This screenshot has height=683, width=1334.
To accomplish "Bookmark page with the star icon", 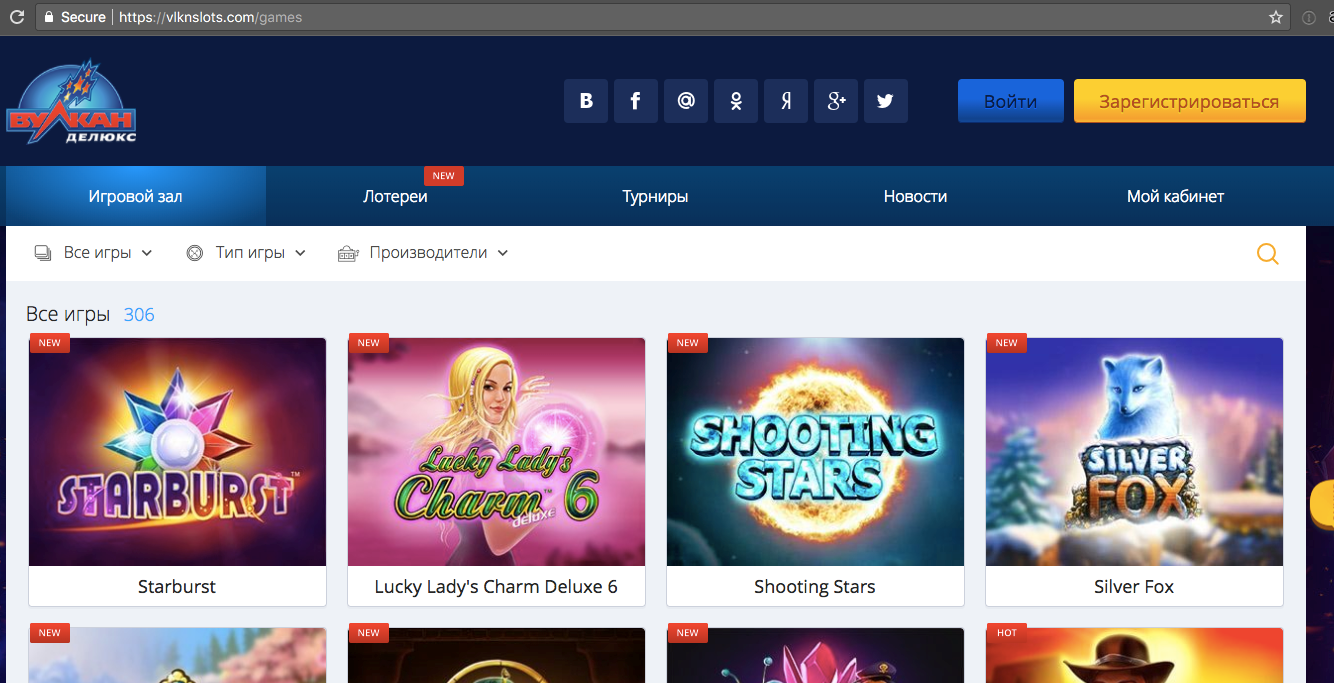I will [1275, 17].
